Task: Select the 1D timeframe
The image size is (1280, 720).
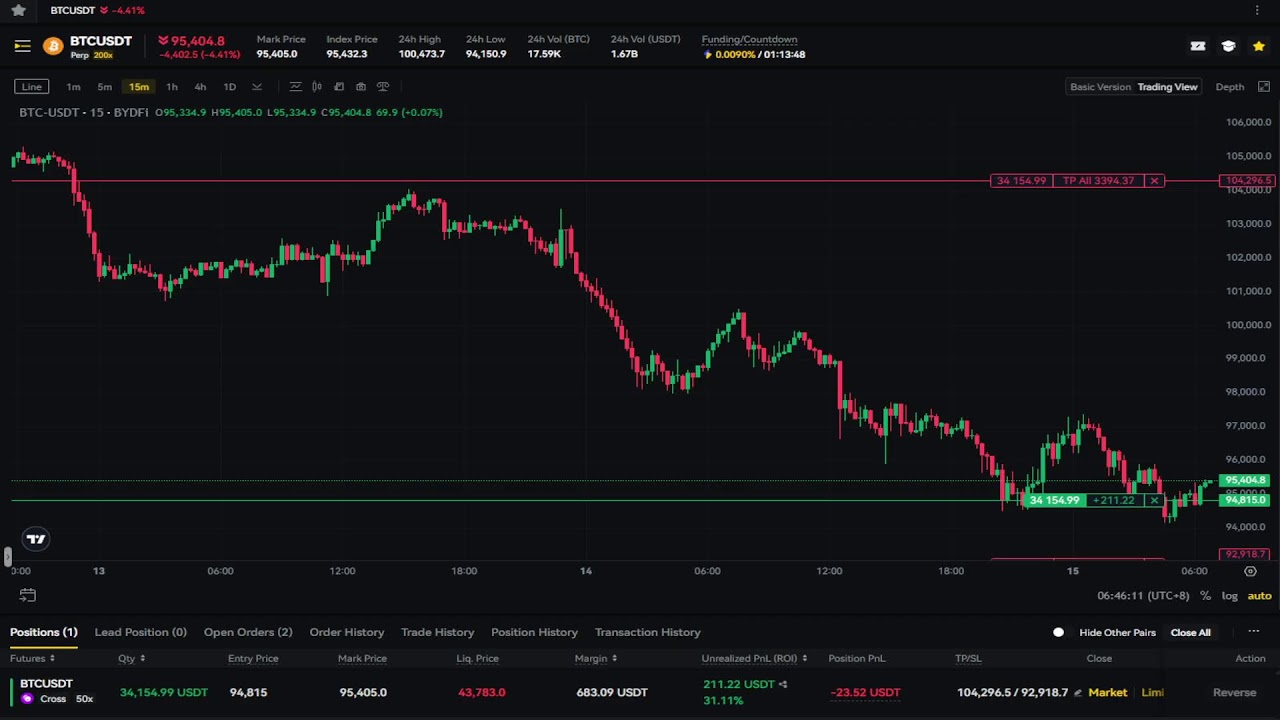Action: click(x=229, y=87)
